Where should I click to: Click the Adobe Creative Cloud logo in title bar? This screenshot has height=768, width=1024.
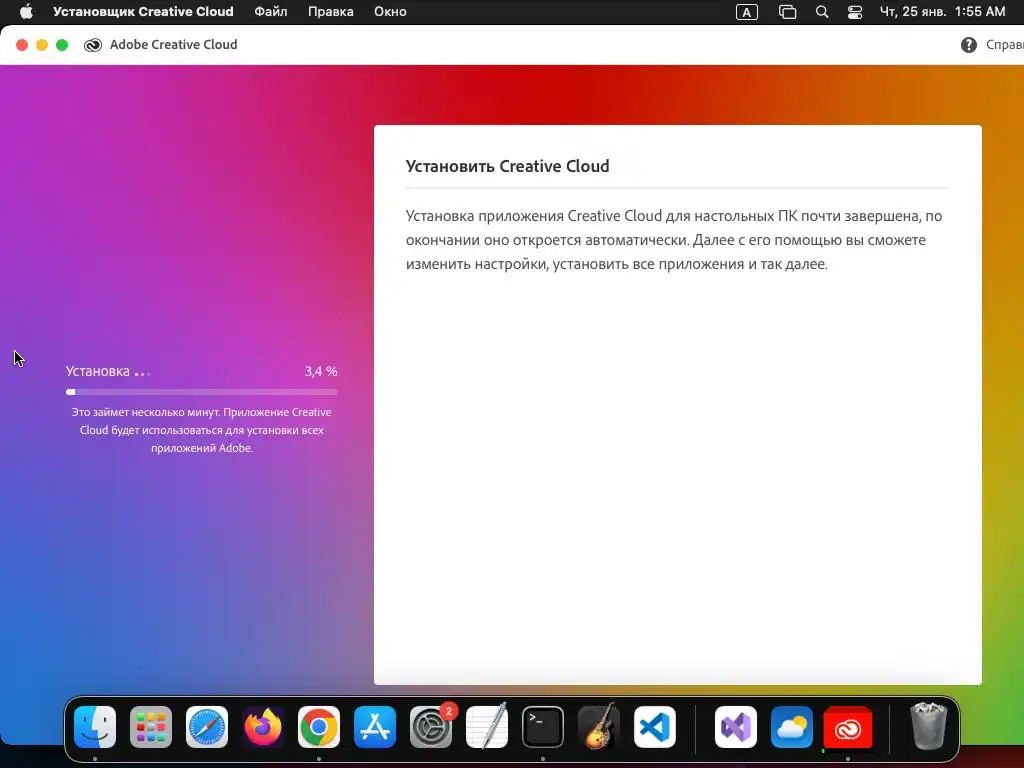93,45
